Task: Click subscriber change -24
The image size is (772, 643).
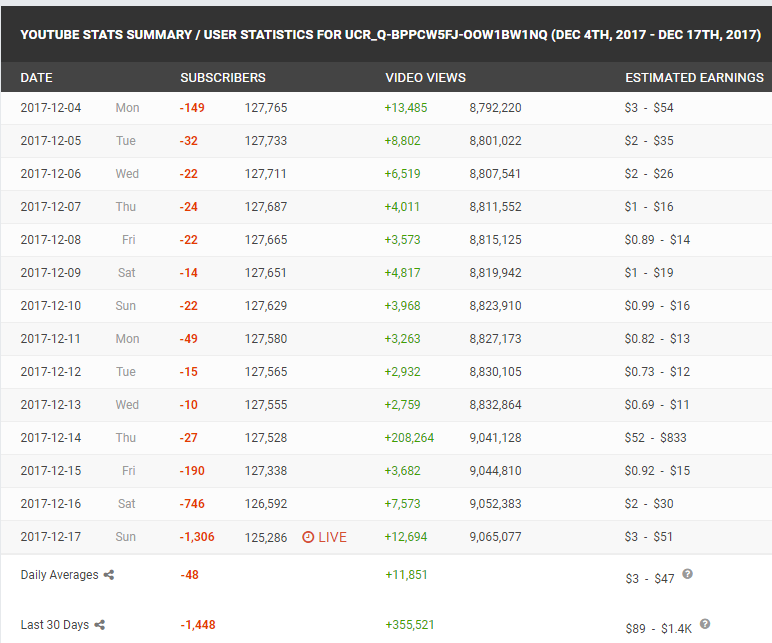Action: [x=189, y=207]
